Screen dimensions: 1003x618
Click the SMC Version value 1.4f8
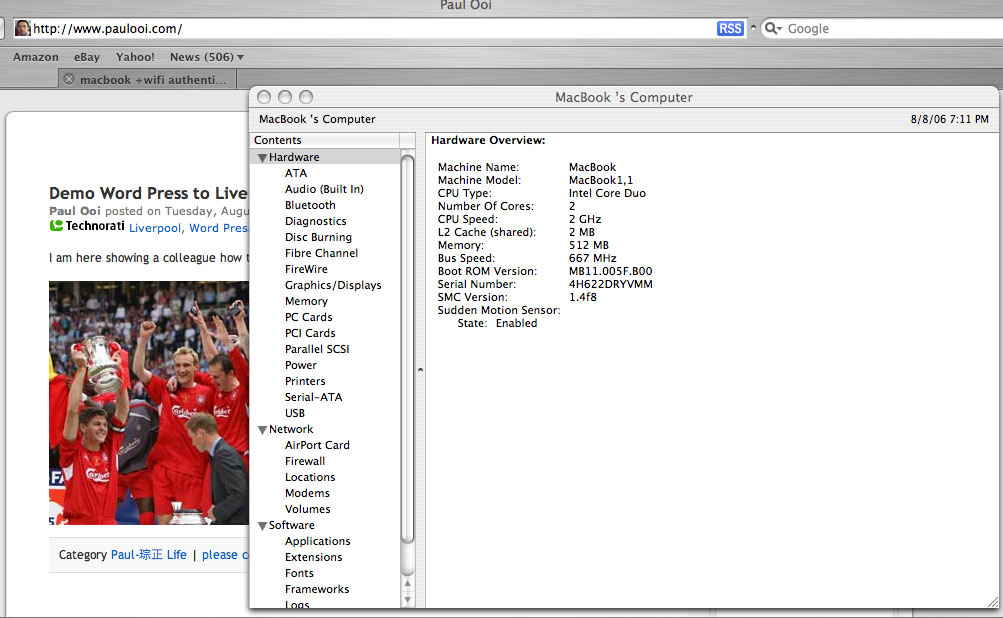[x=583, y=297]
